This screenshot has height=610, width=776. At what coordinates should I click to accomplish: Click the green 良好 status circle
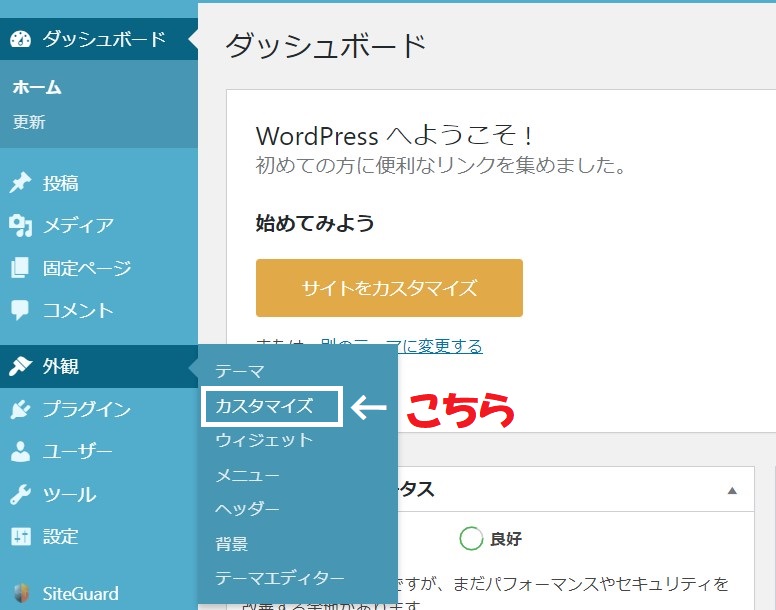(471, 538)
